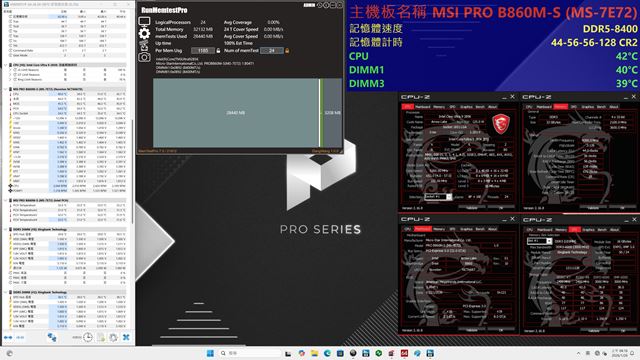Click the network computers icon in HWiNFO toolbar
Screen dimensions: 640x360
pyautogui.click(x=52, y=337)
